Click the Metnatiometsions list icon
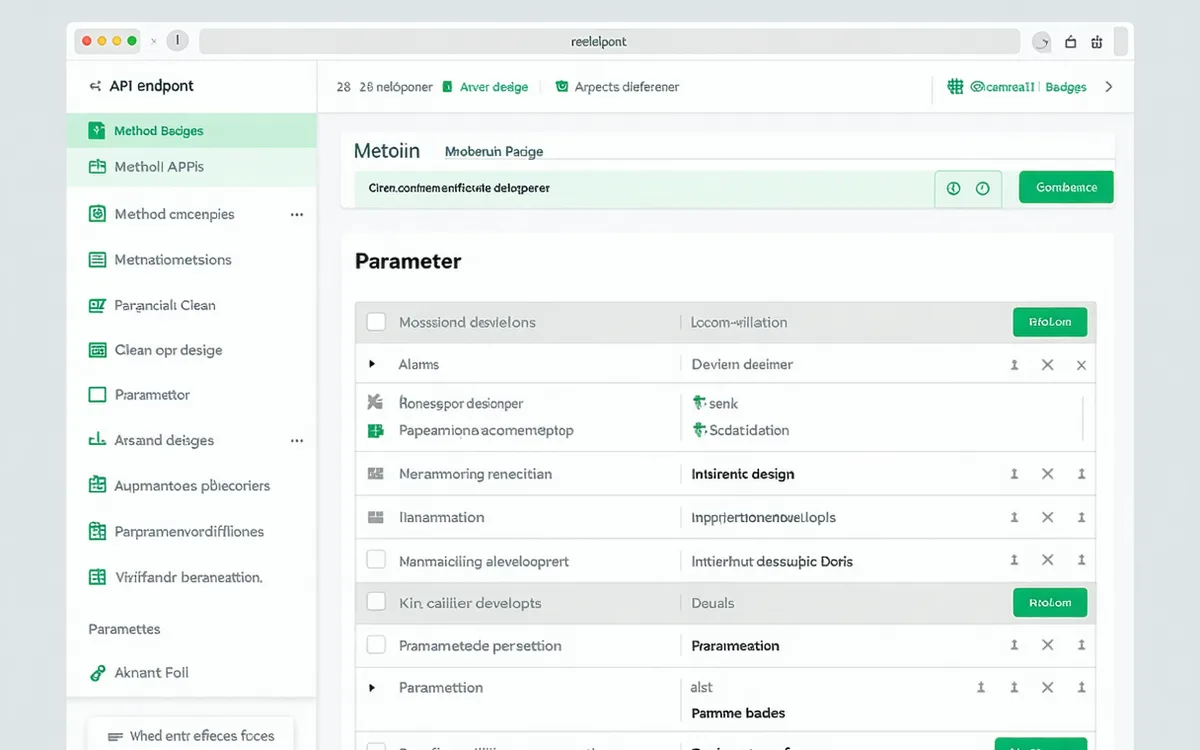 [97, 260]
